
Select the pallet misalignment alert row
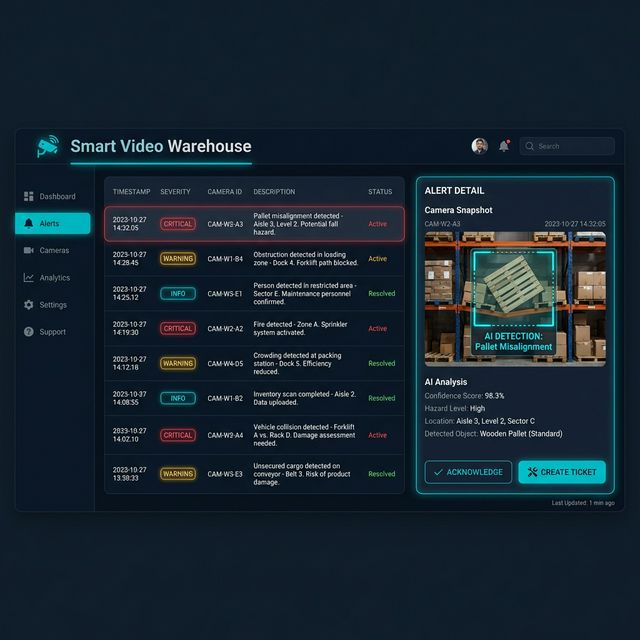tap(254, 224)
